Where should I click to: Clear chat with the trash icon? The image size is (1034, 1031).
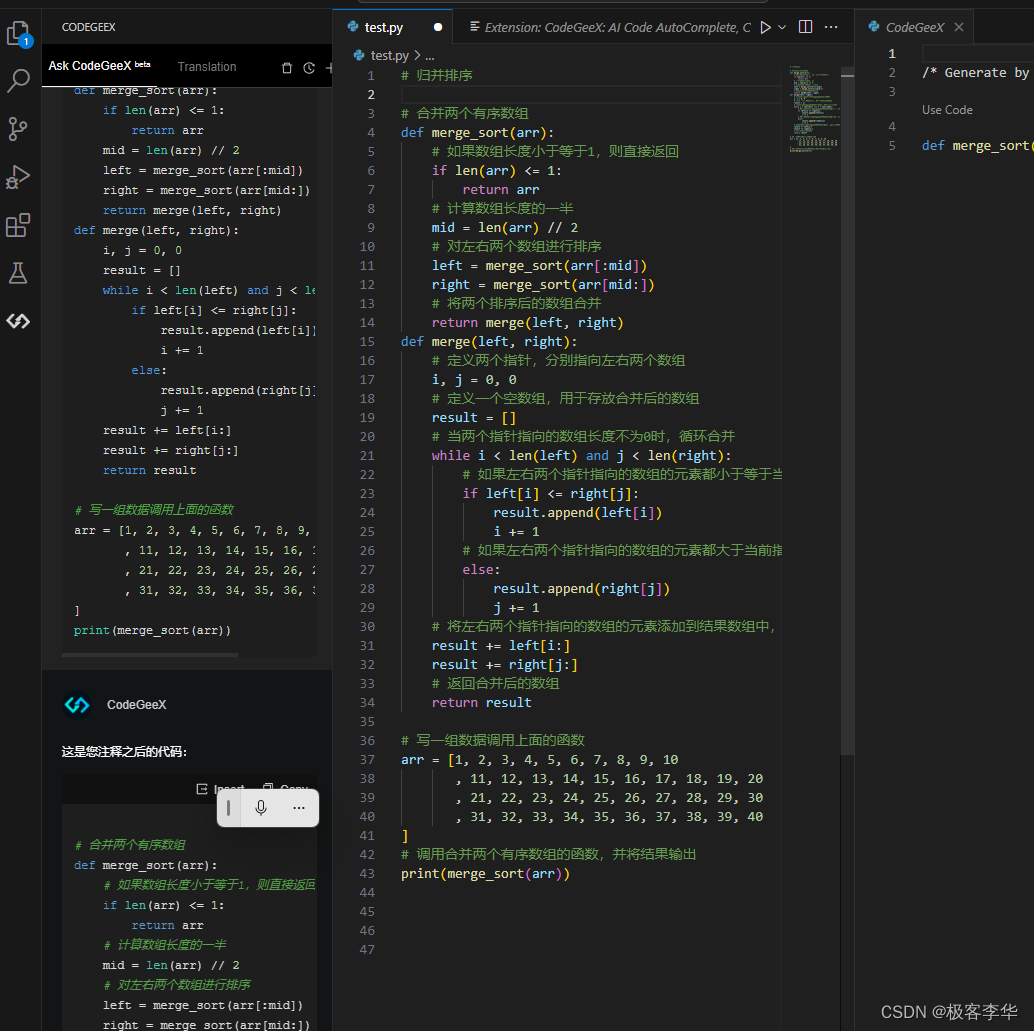(287, 68)
